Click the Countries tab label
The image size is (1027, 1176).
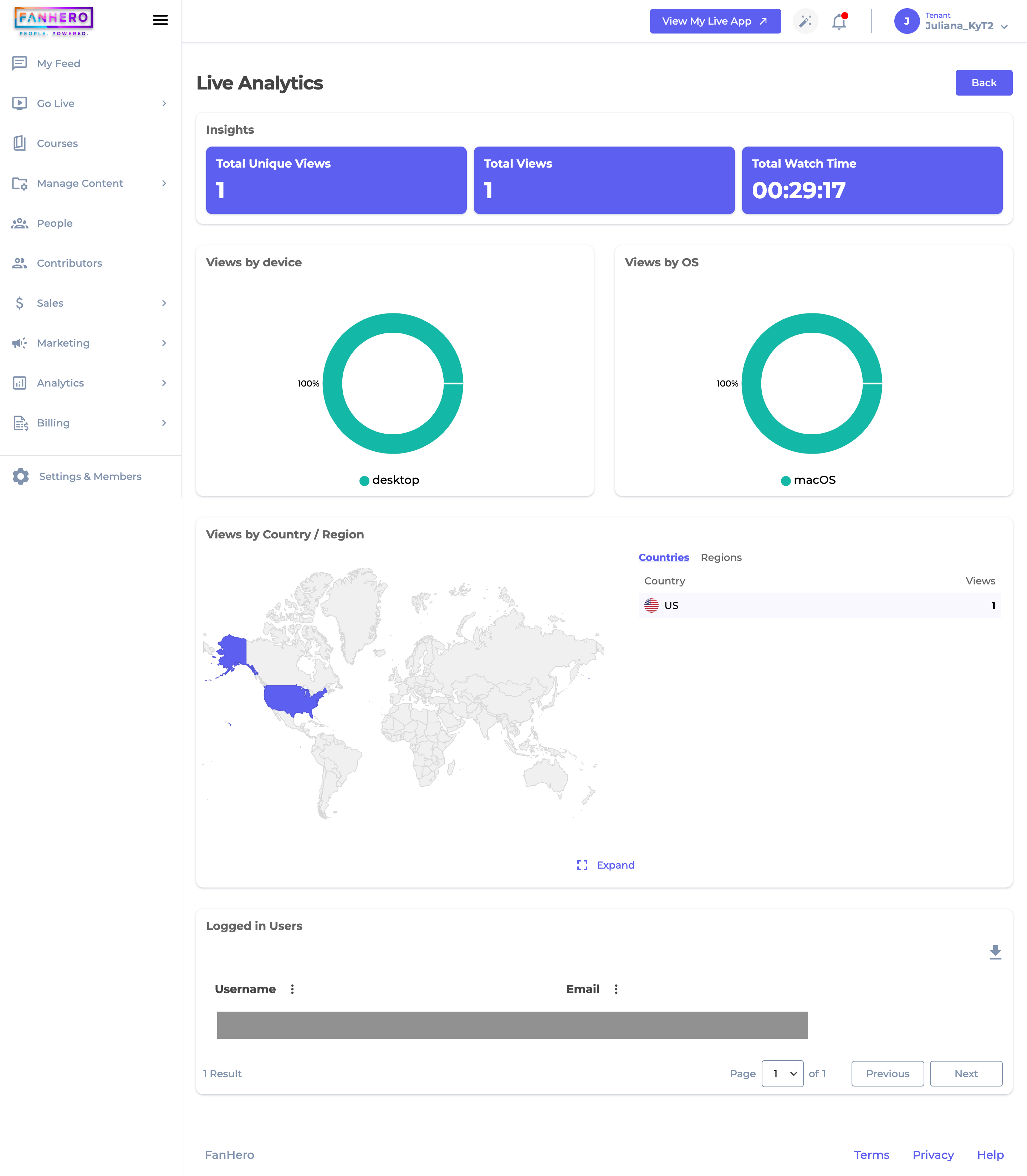663,557
